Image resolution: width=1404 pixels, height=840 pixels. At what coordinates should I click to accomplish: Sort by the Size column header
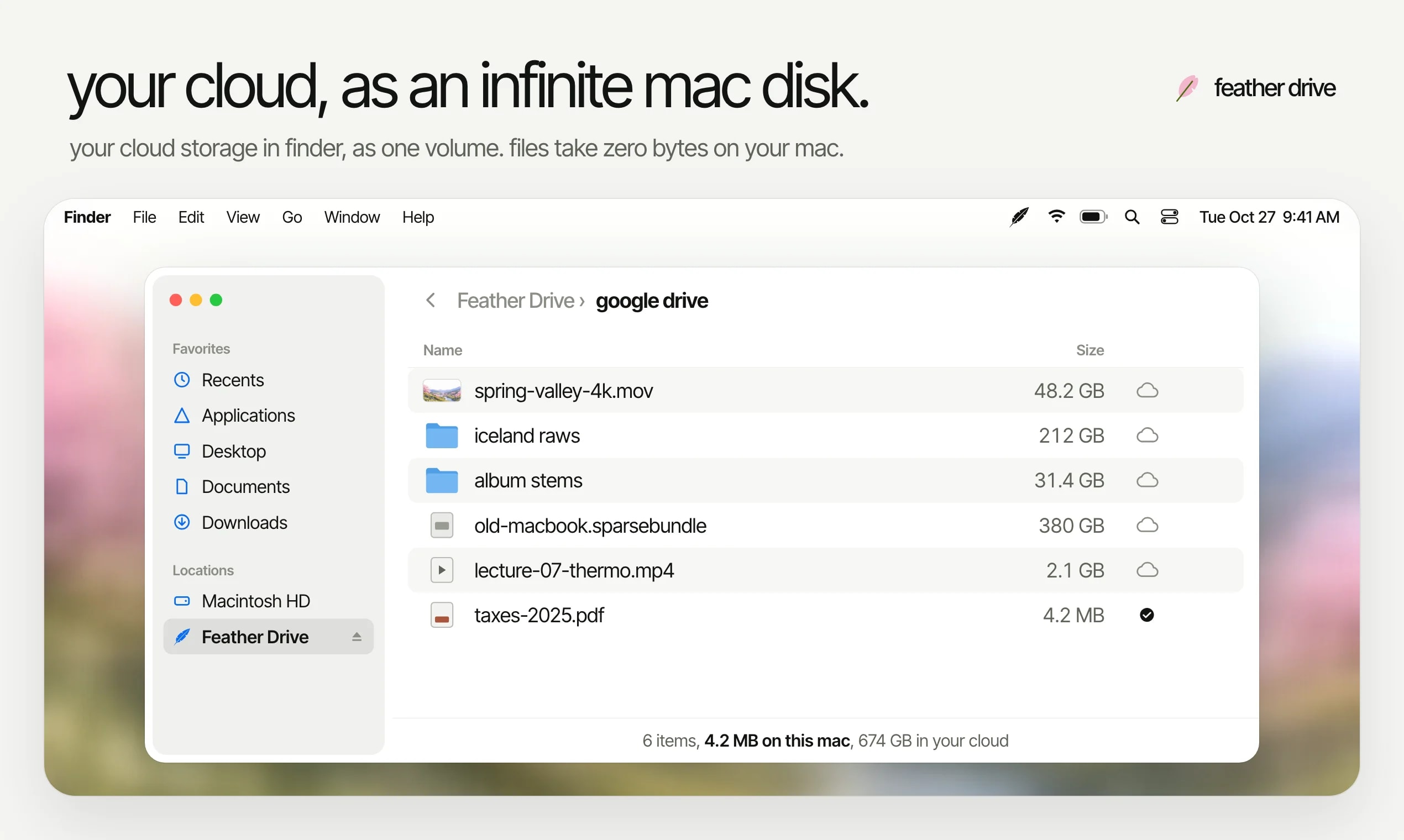click(x=1090, y=350)
